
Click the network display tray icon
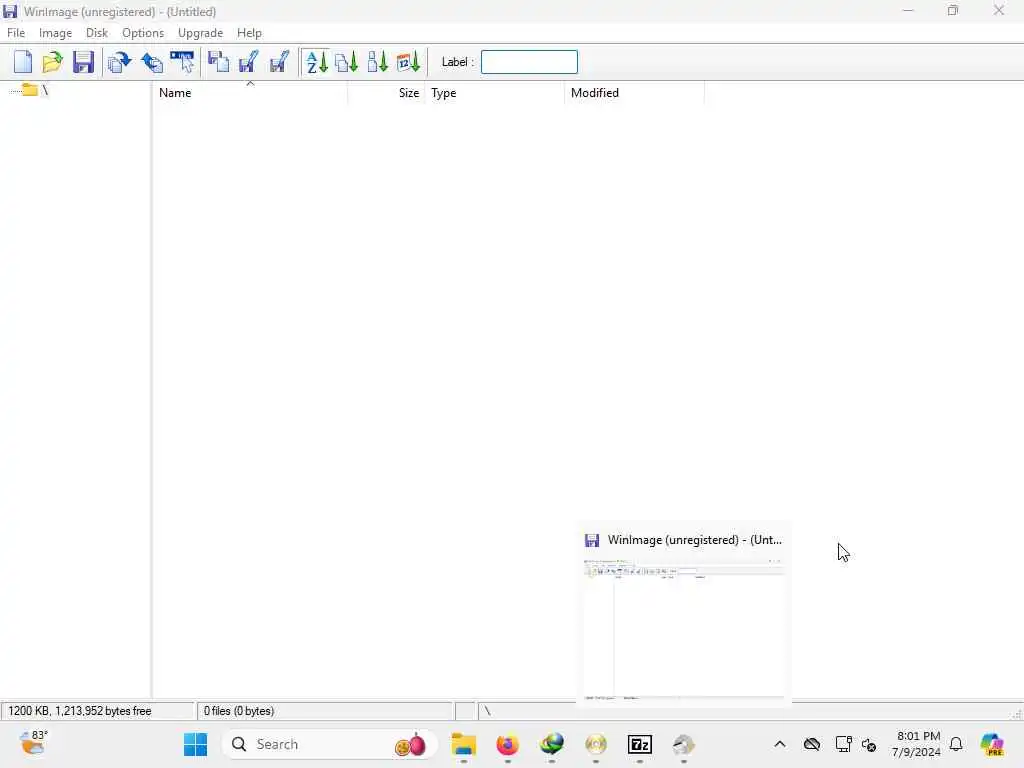tap(843, 744)
